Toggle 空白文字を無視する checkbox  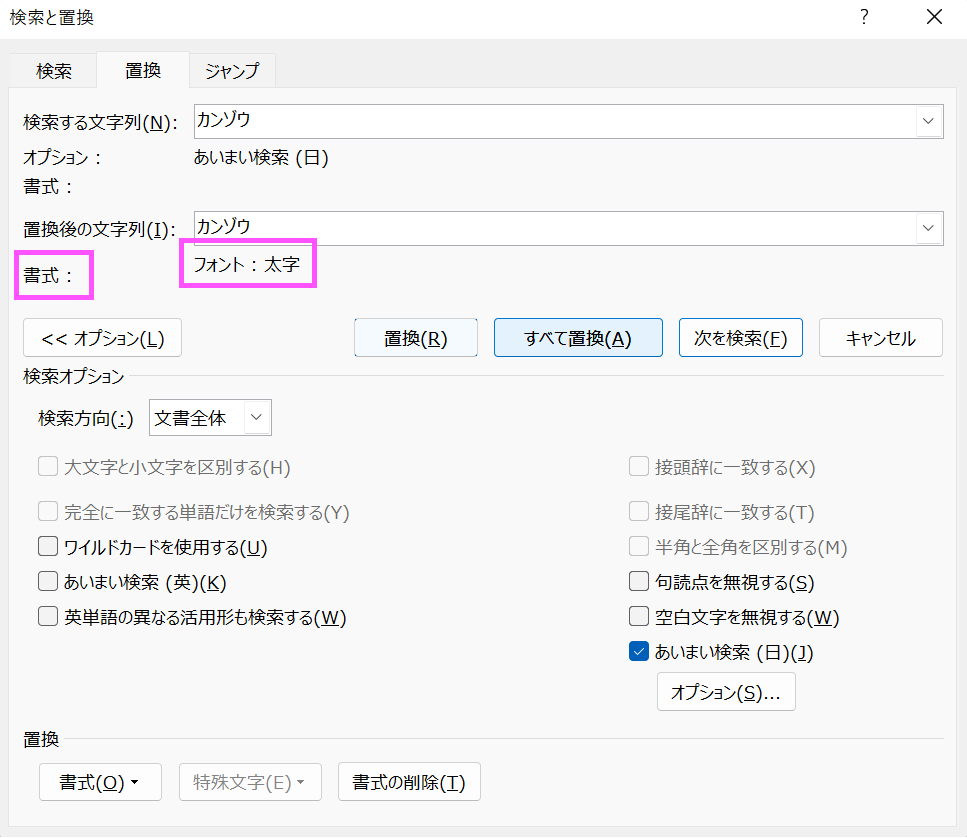tap(639, 616)
